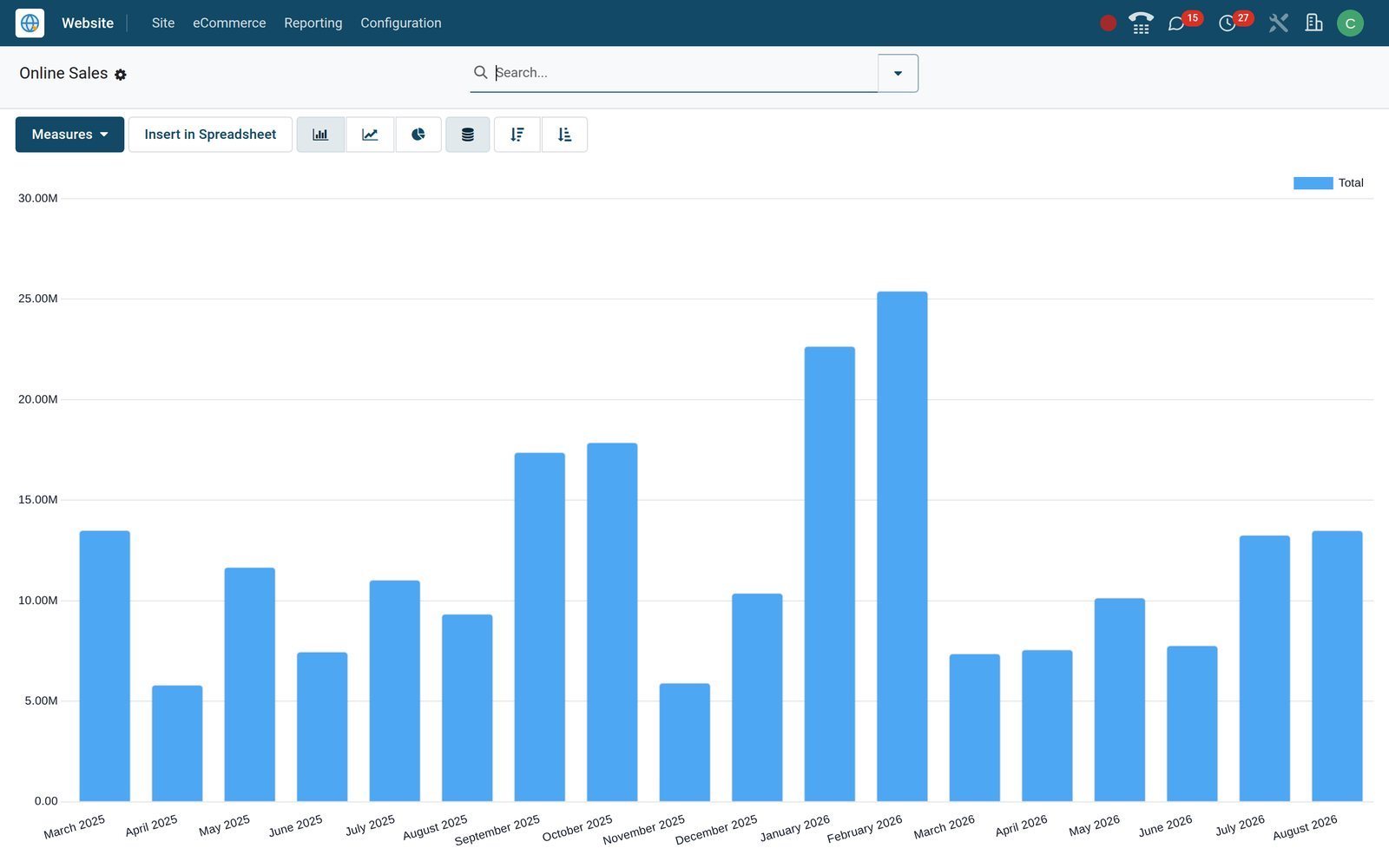This screenshot has height=868, width=1389.
Task: Click the April 2025 bar
Action: (x=177, y=743)
